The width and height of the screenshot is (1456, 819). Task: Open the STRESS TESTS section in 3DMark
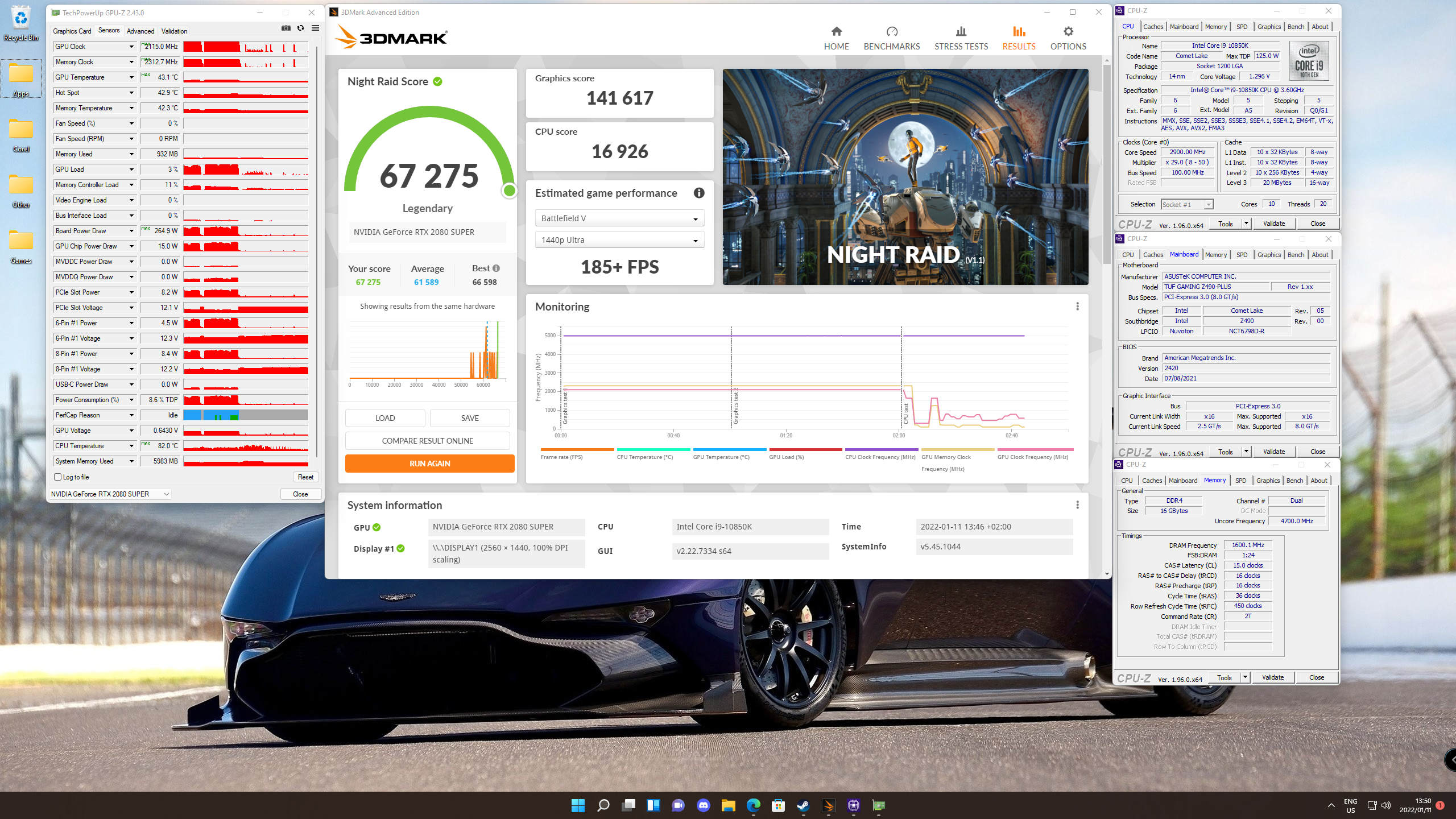click(961, 38)
